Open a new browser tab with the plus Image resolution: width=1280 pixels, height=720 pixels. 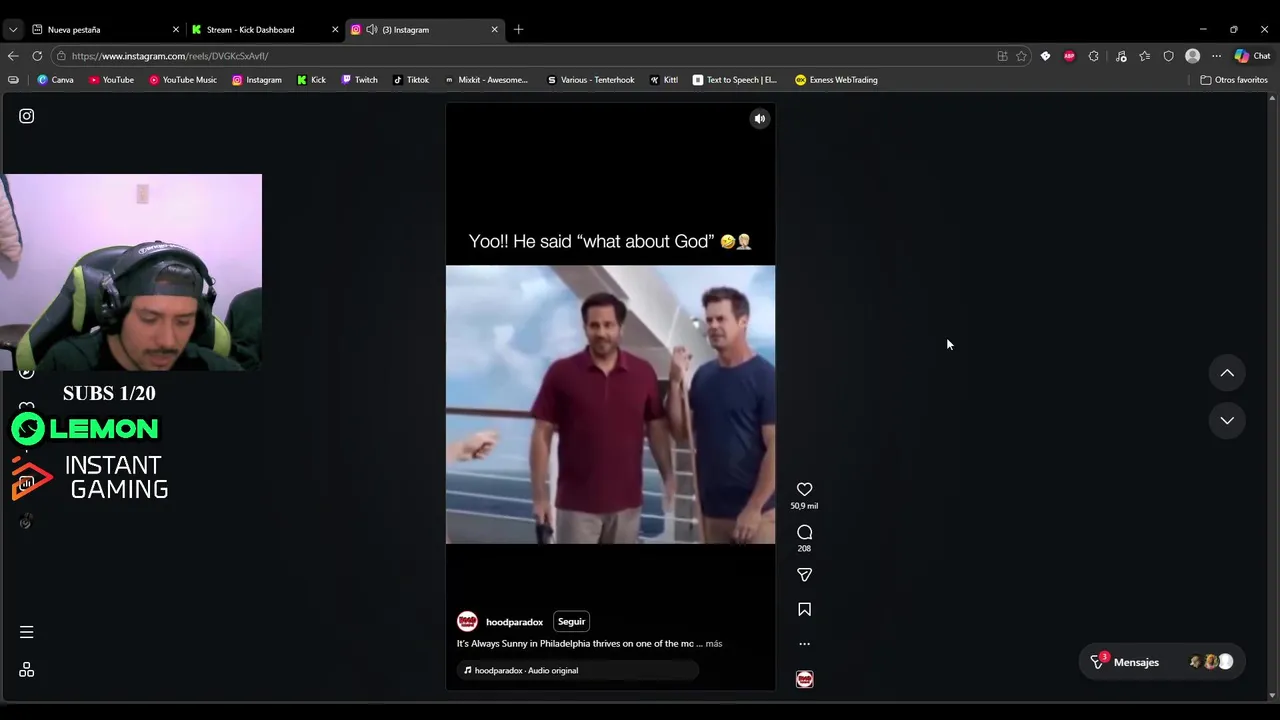(518, 30)
